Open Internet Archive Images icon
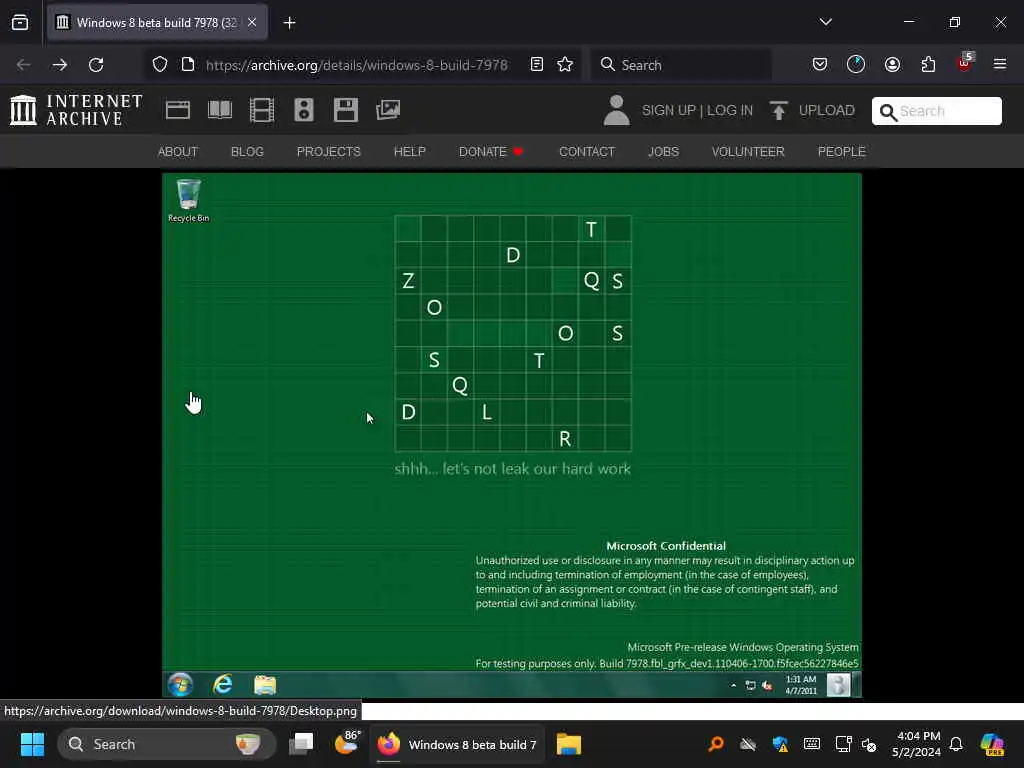1024x768 pixels. point(388,110)
